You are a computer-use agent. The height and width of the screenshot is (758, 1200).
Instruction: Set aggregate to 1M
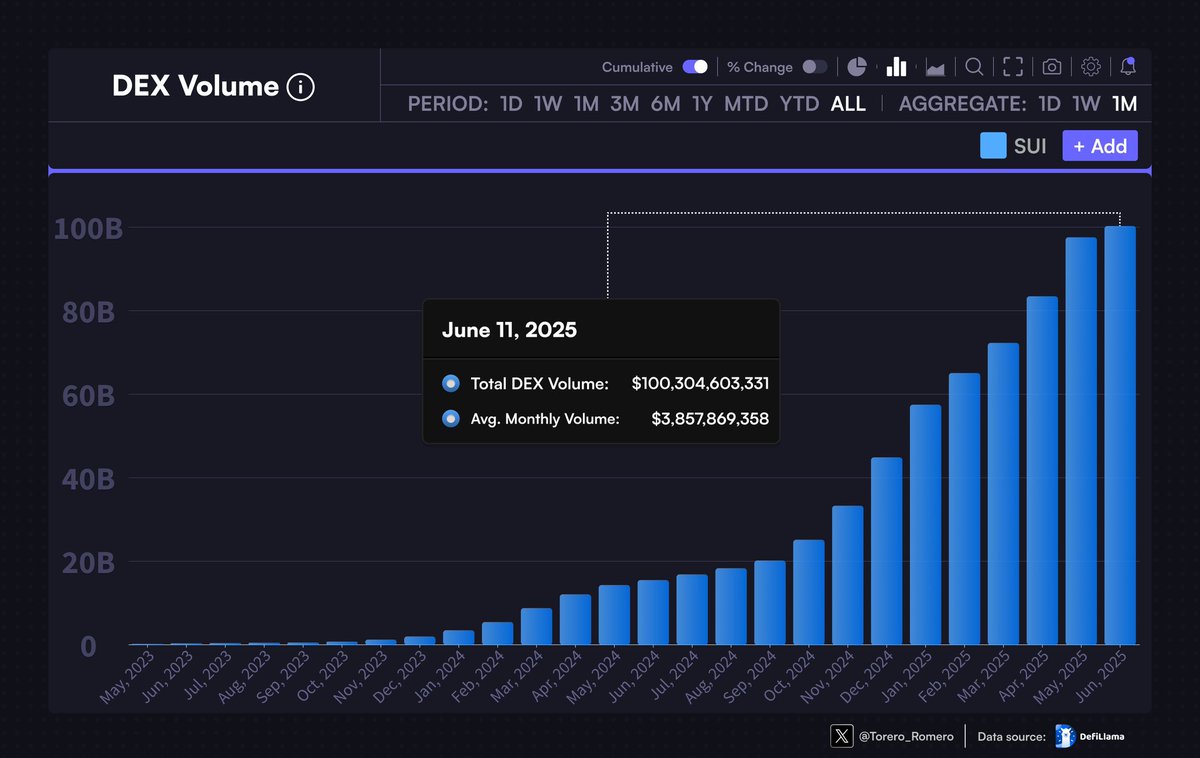[1124, 104]
